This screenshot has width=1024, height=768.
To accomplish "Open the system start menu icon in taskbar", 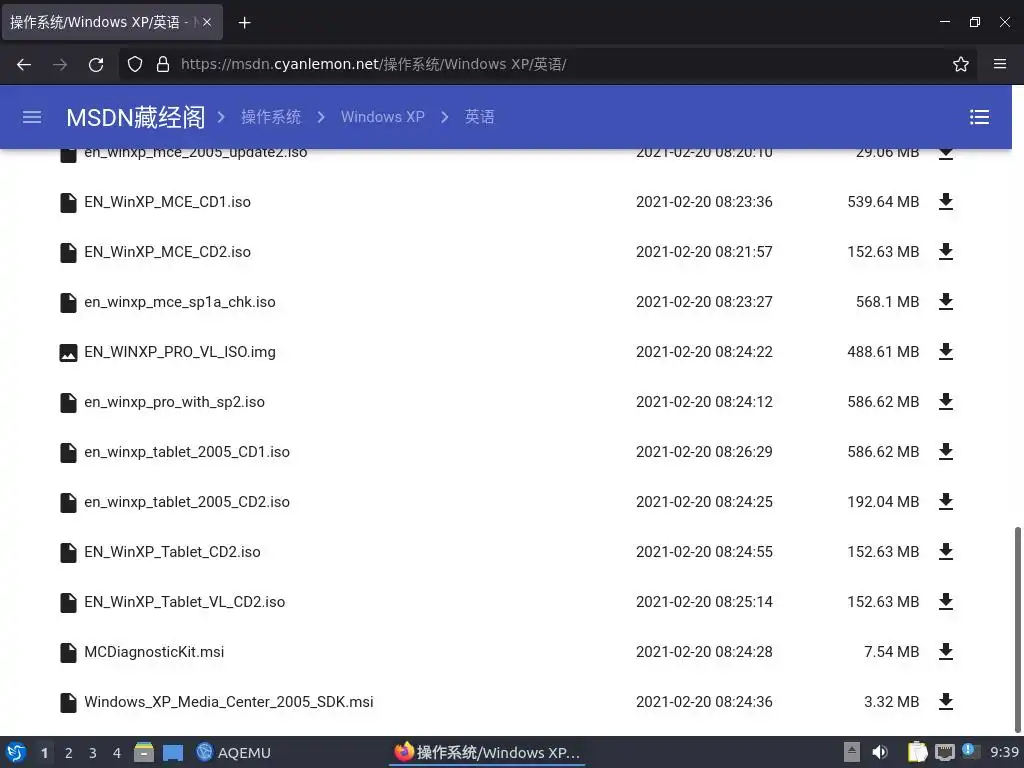I will click(x=16, y=752).
